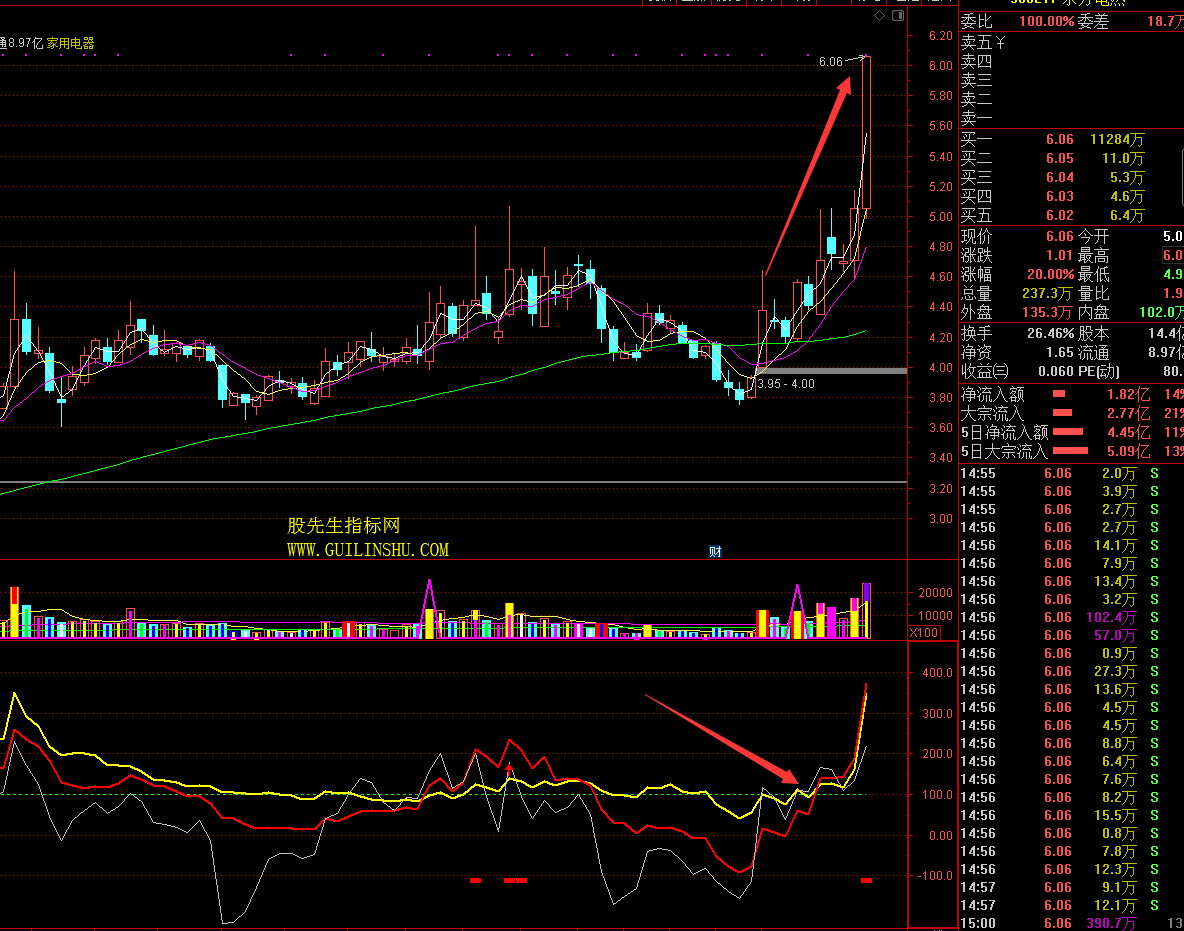The width and height of the screenshot is (1184, 931).
Task: Select the 外盘 135.3万 value
Action: pyautogui.click(x=1047, y=312)
